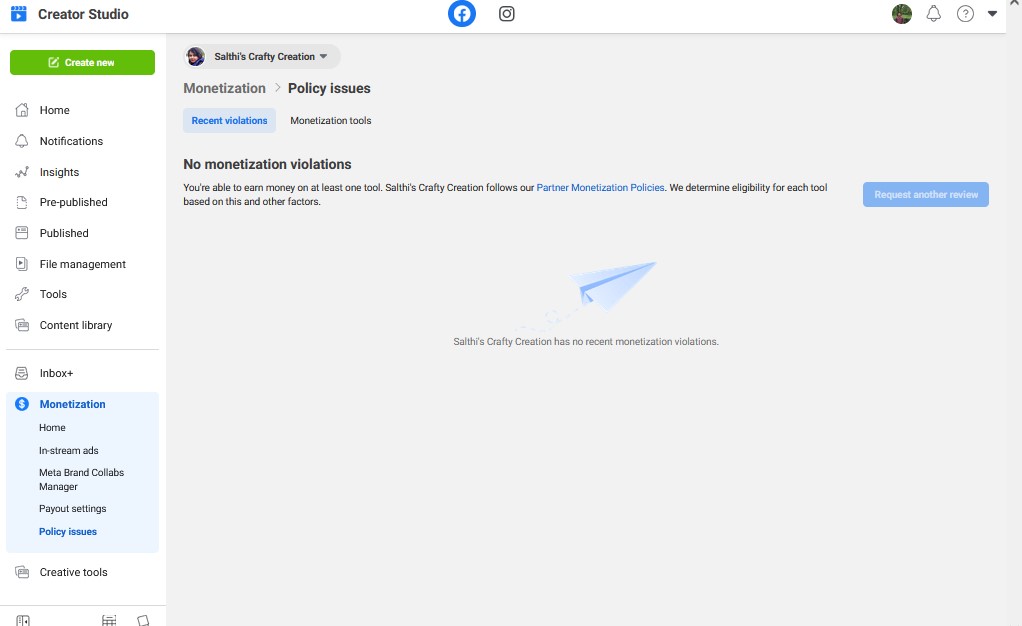The image size is (1022, 626).
Task: Click the Pre-published document icon
Action: [x=22, y=202]
